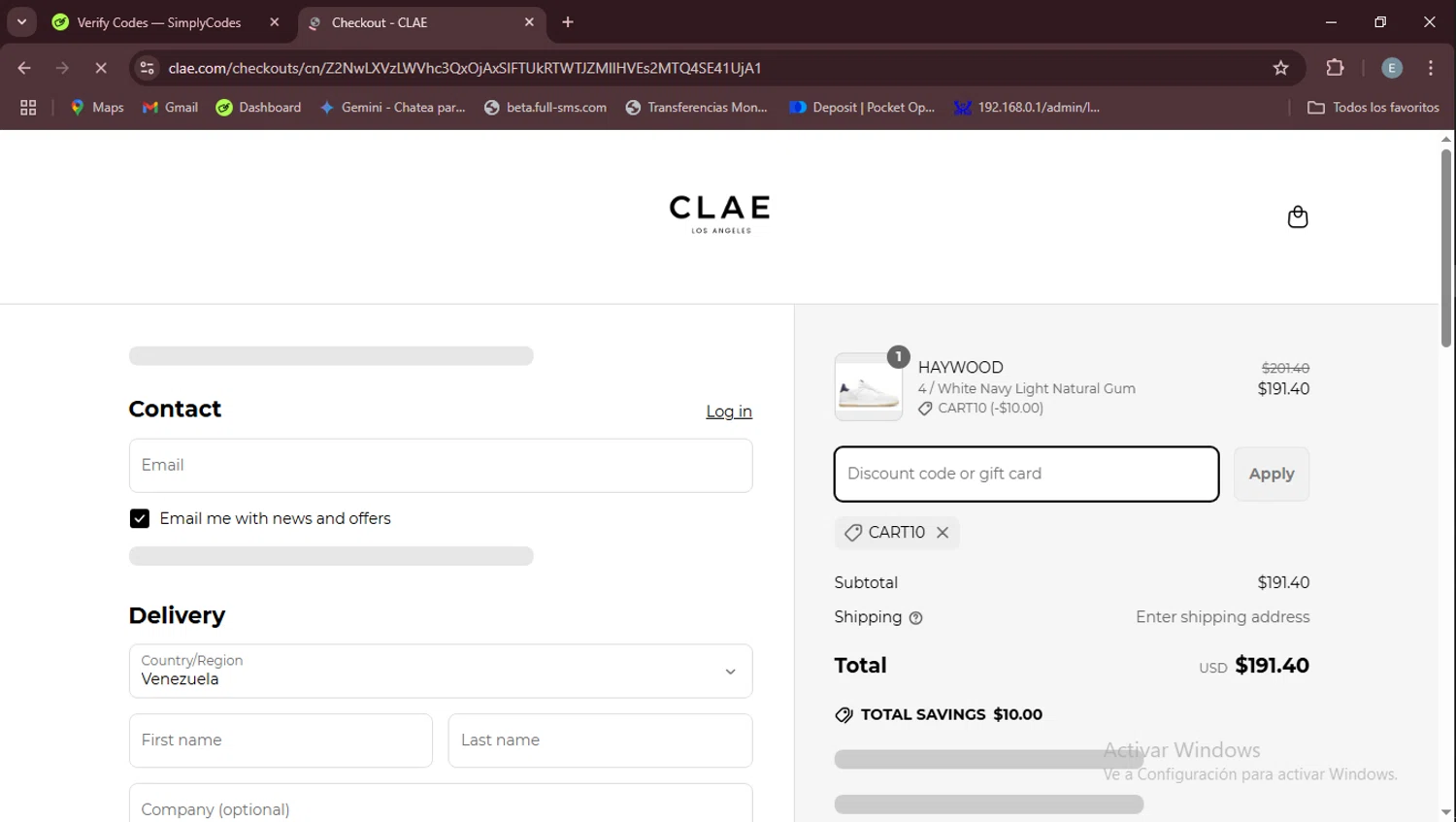This screenshot has height=822, width=1456.
Task: Click the Enter shipping address text
Action: [x=1222, y=617]
